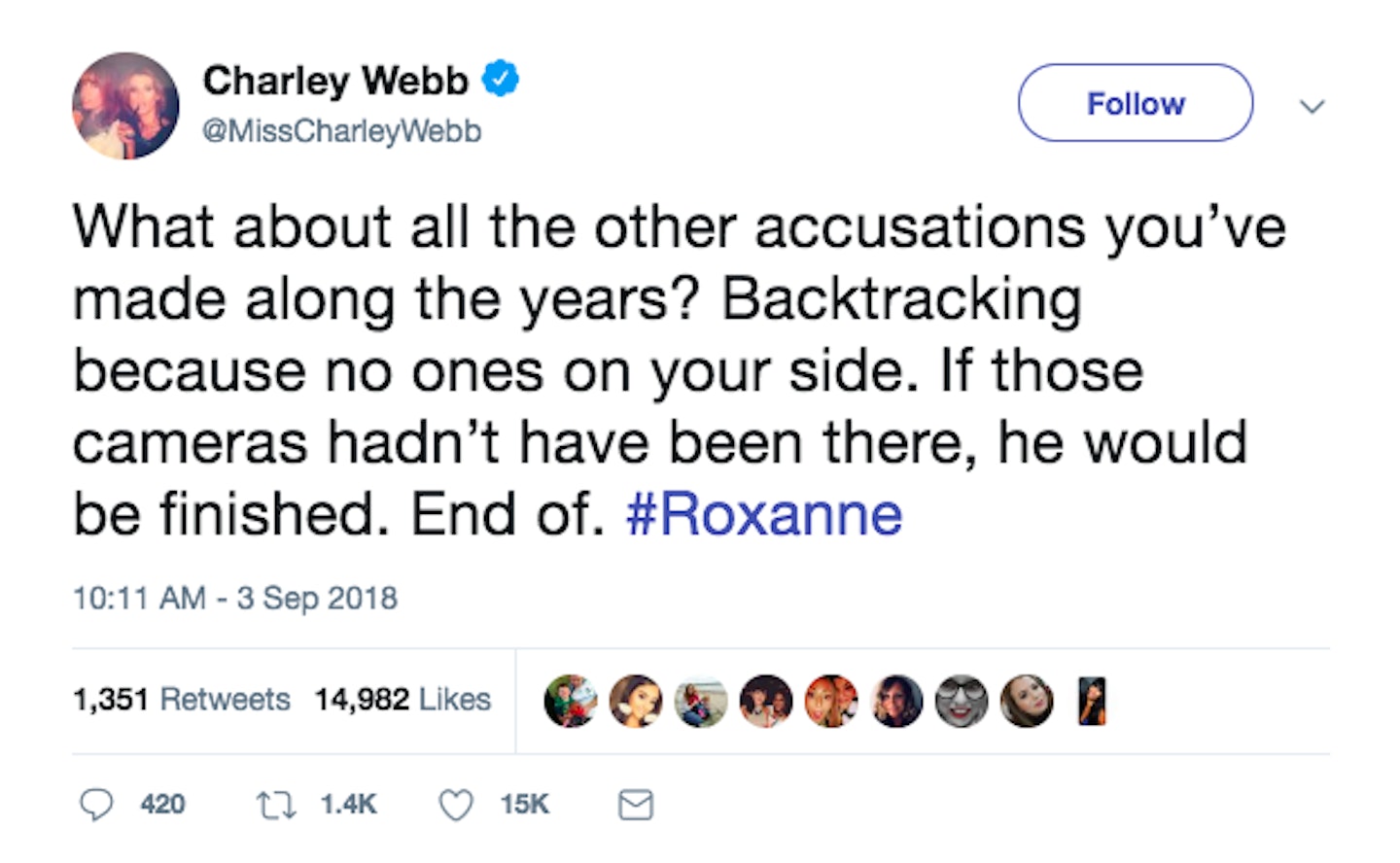Click the last rectangular liker avatar
Image resolution: width=1400 pixels, height=863 pixels.
pos(1093,702)
